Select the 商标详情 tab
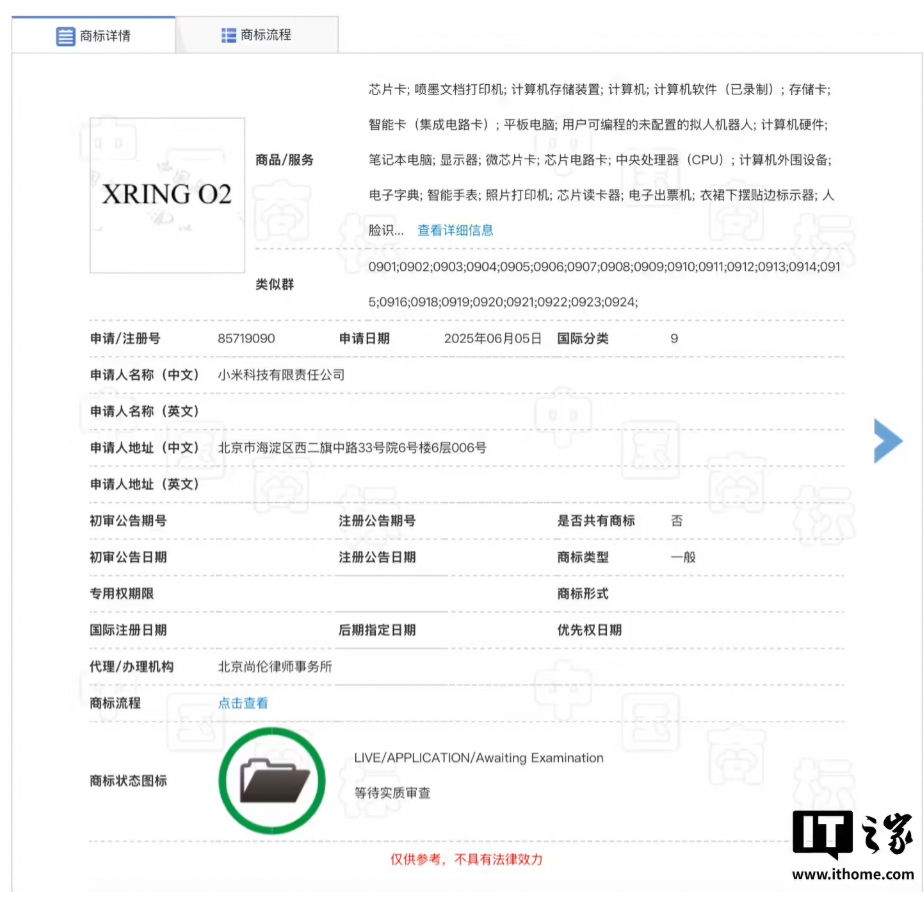 94,35
